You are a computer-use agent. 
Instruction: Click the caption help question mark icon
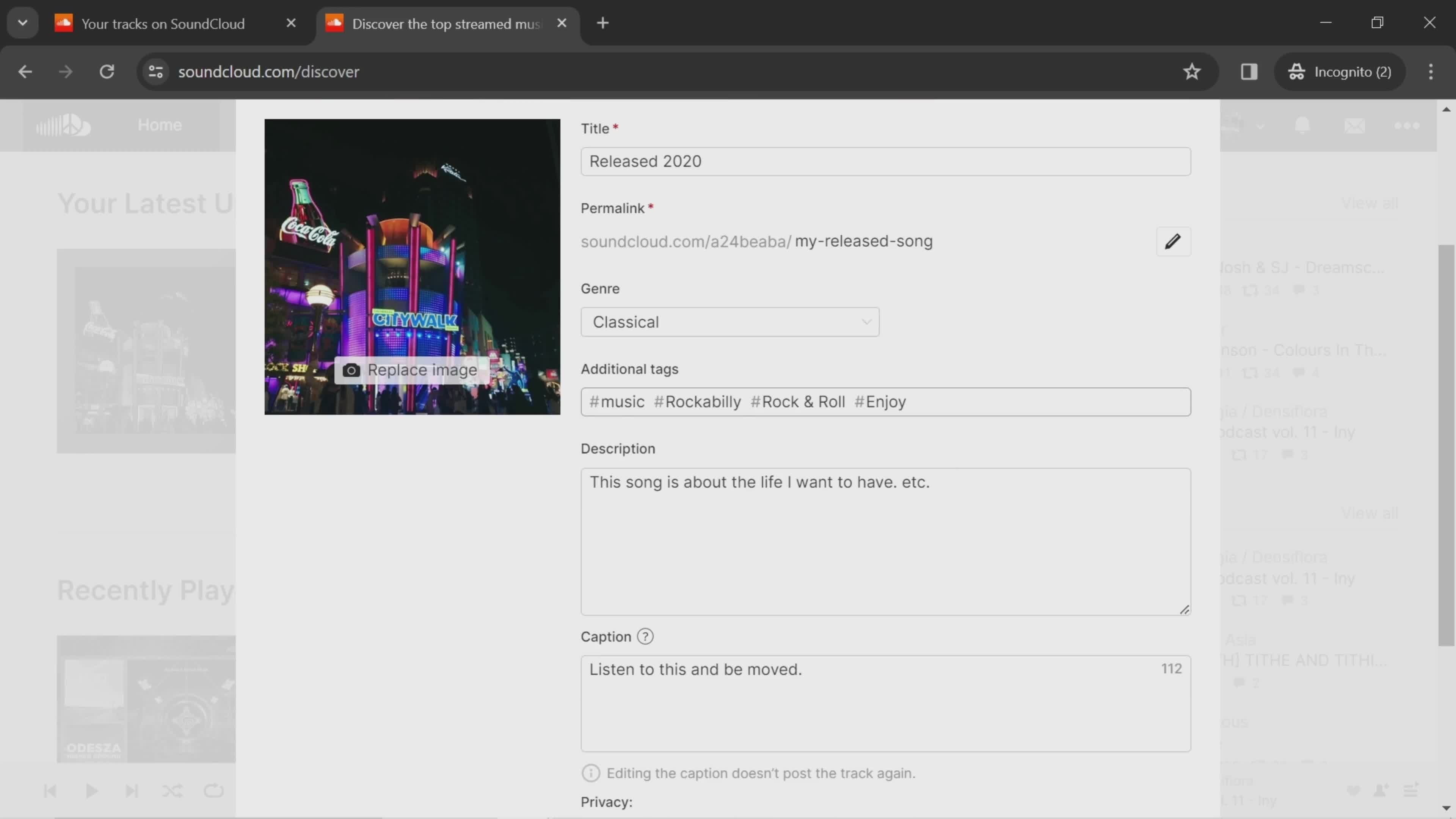(645, 636)
